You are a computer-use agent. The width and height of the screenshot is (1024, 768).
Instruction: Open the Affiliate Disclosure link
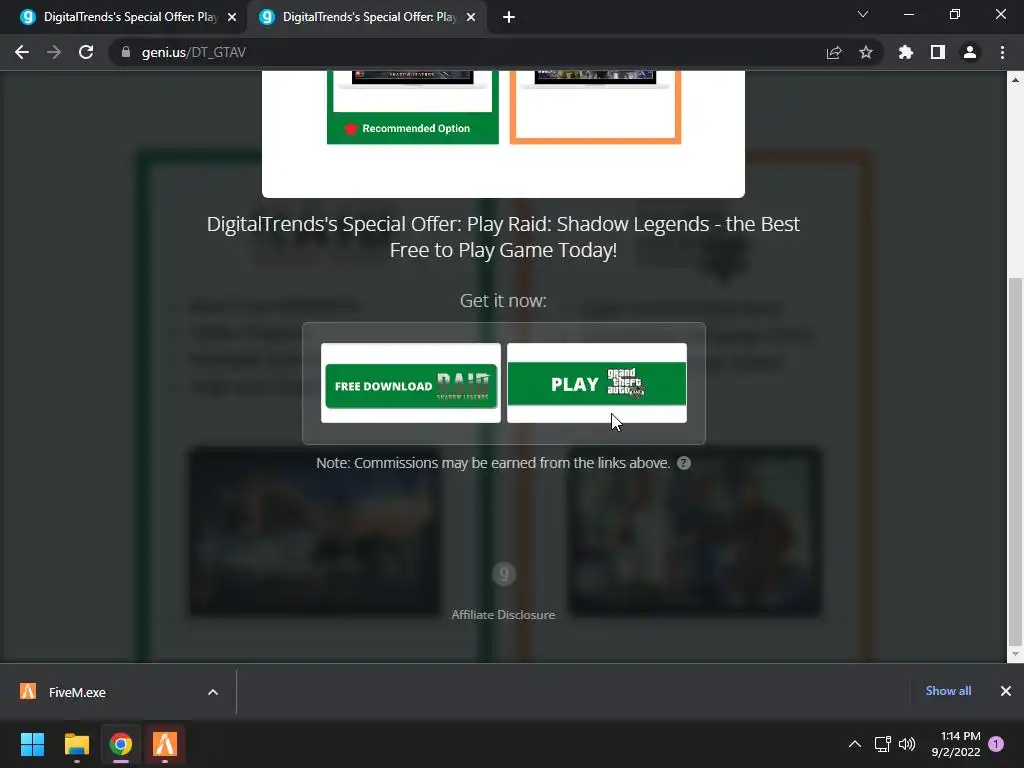(x=503, y=615)
